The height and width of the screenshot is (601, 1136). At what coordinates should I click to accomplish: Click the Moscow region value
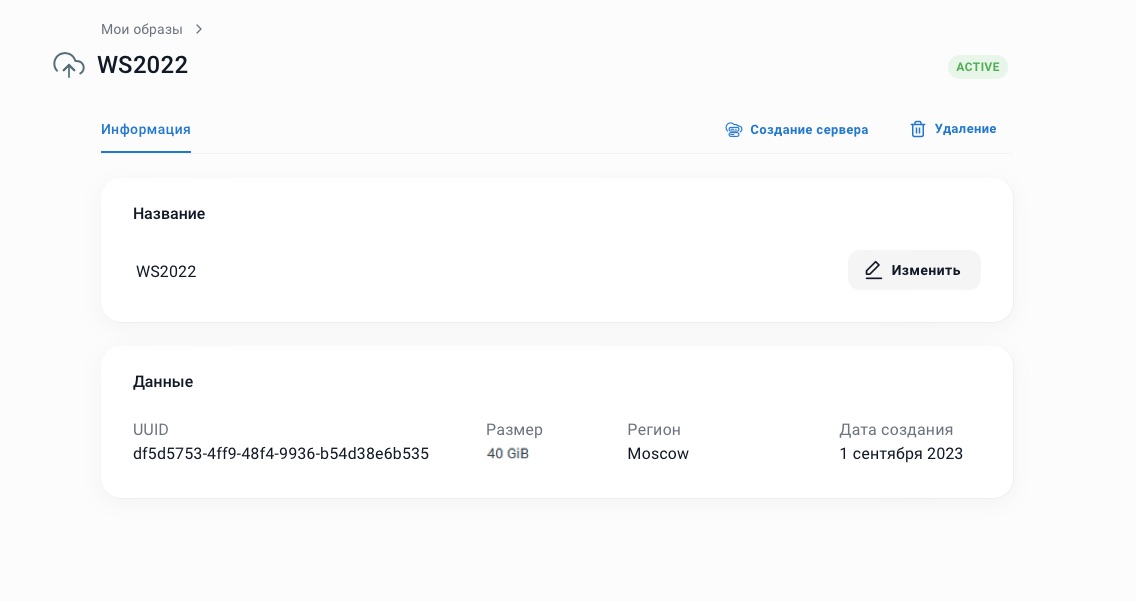pos(657,453)
